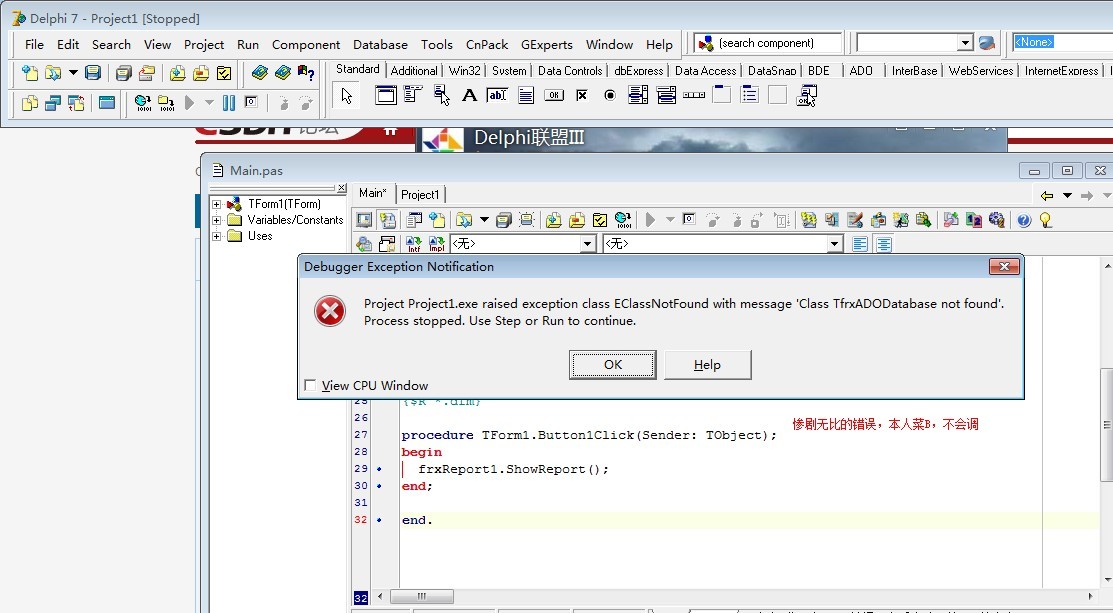
Task: Click the What's This help icon
Action: [306, 73]
